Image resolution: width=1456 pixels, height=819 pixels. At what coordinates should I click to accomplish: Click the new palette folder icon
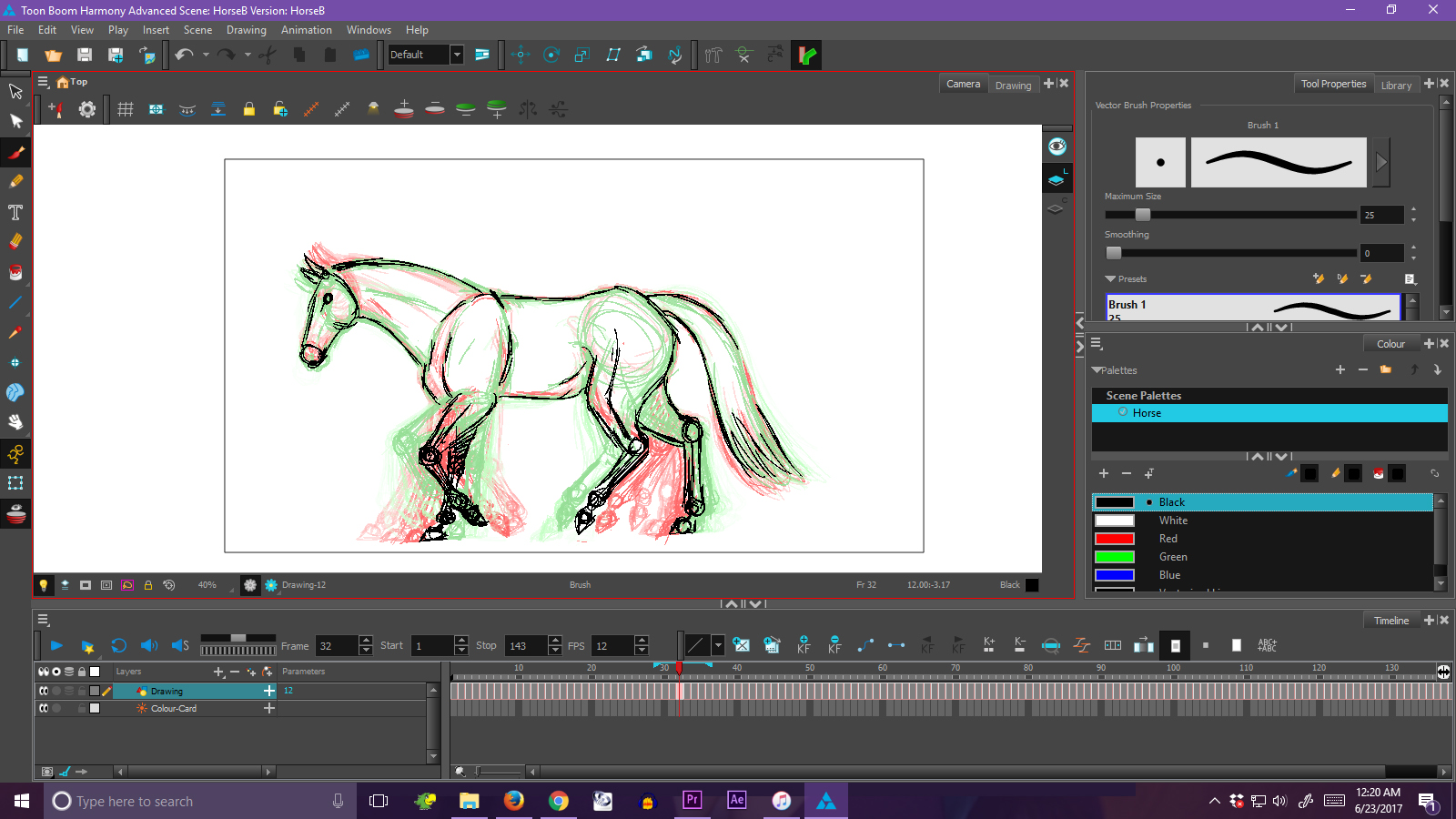(1385, 369)
